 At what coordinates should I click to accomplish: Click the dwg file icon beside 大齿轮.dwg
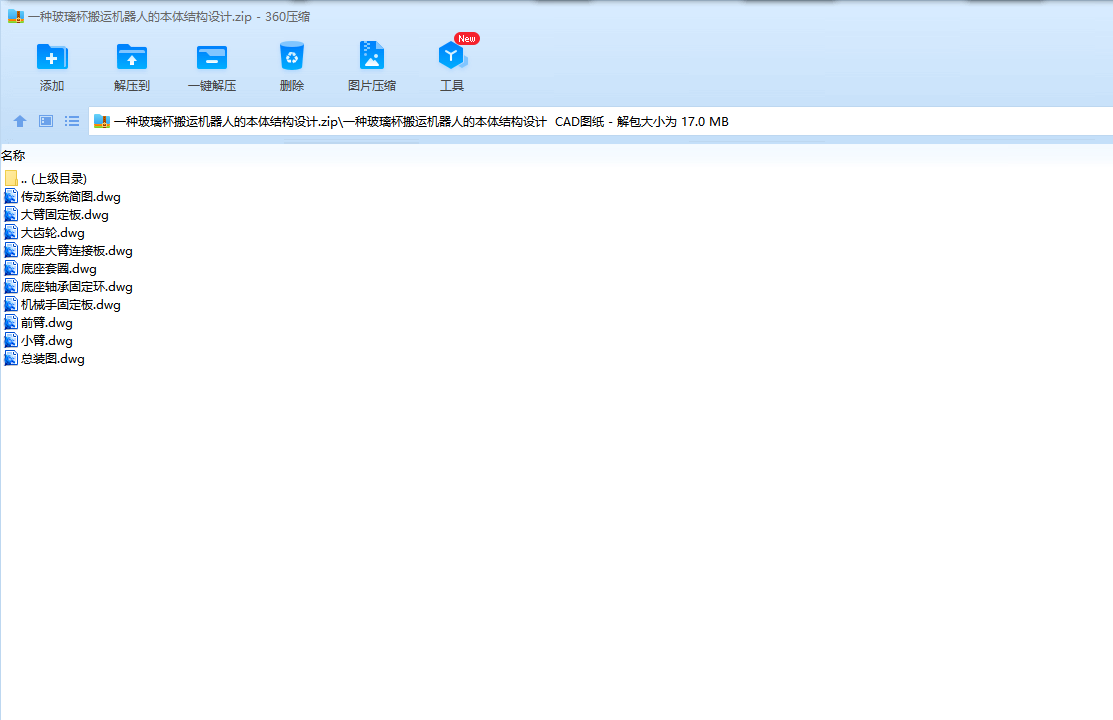(11, 232)
